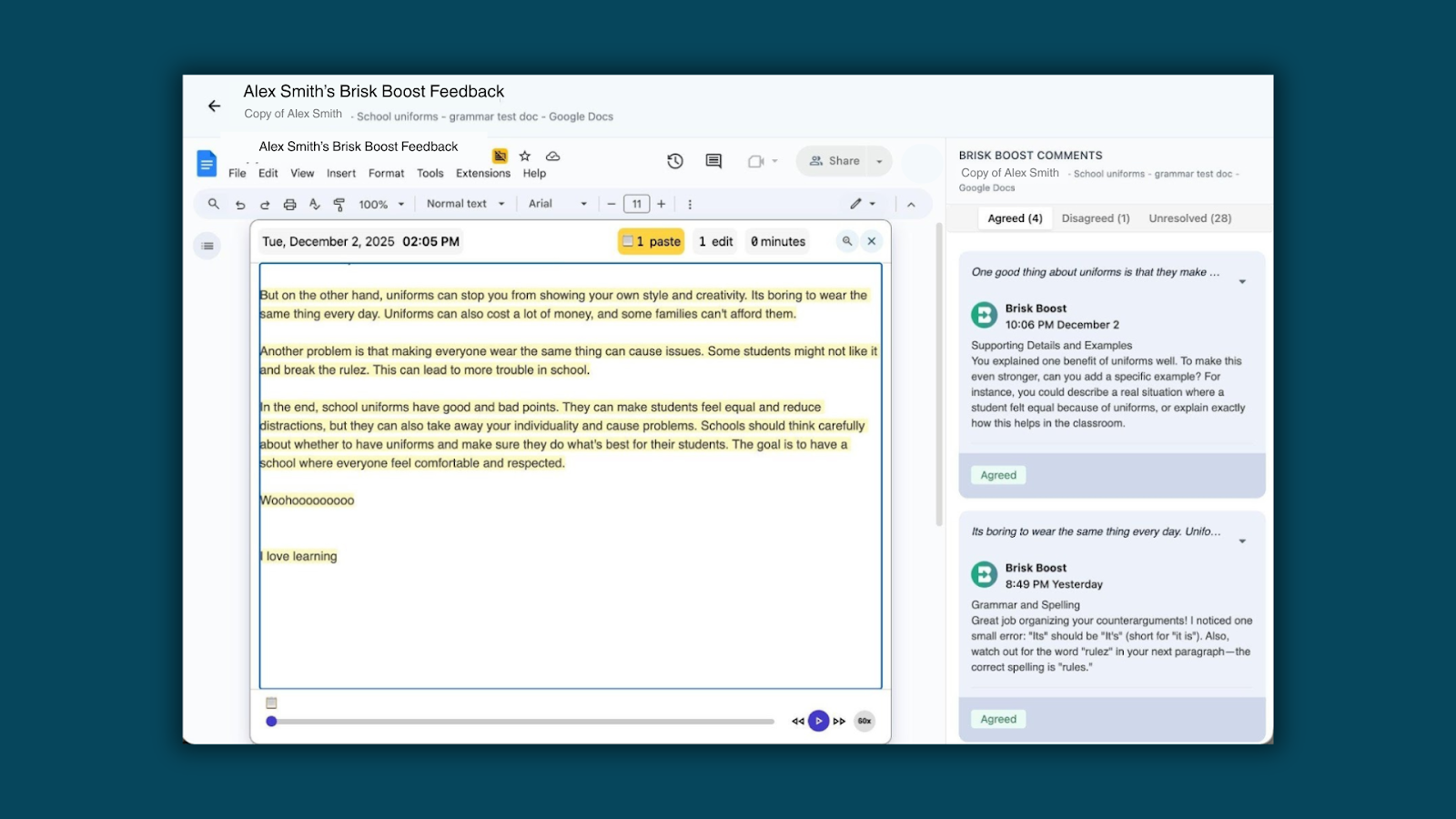Open more toolbar options (three dots)
1456x819 pixels.
(690, 205)
